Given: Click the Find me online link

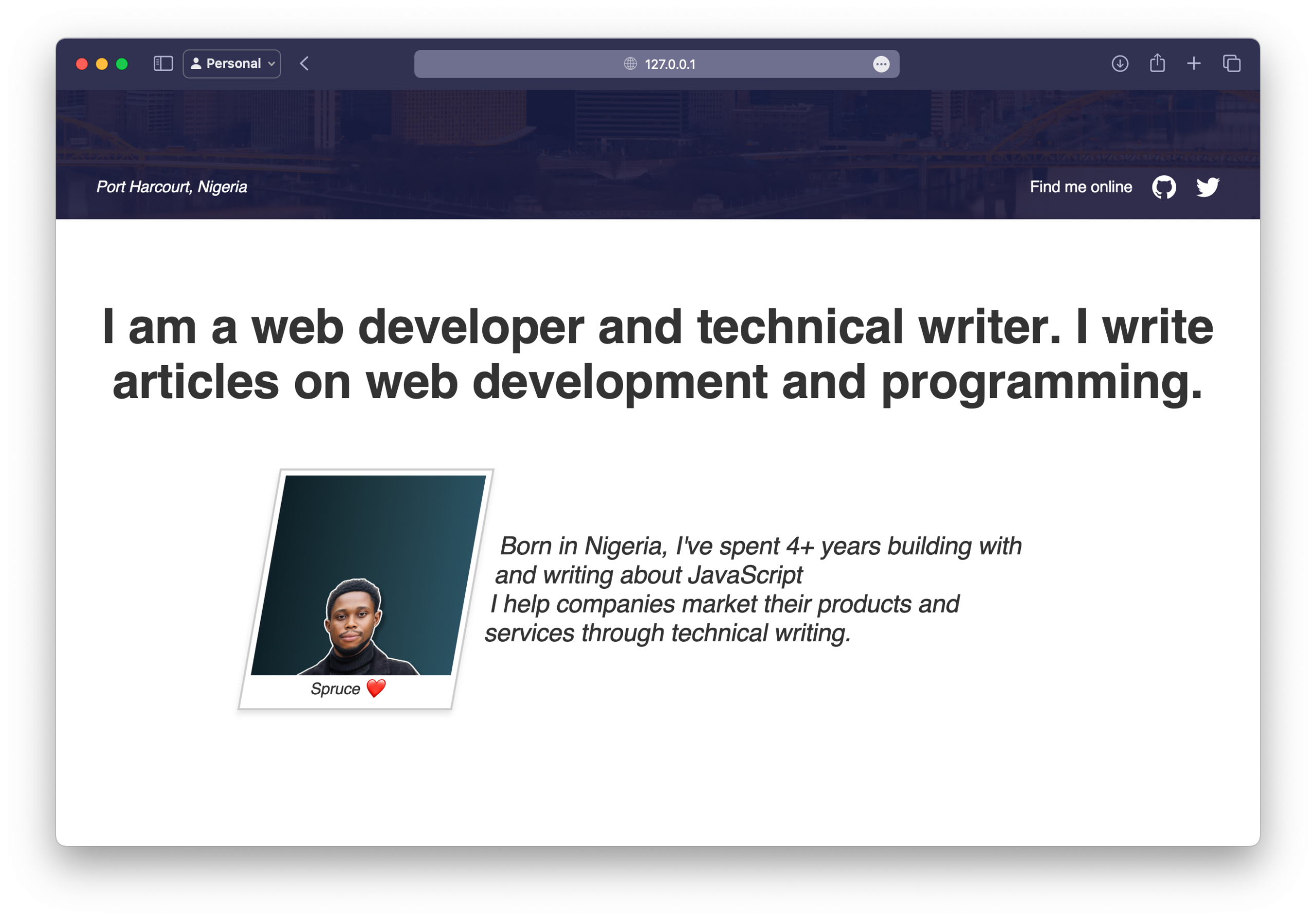Looking at the screenshot, I should coord(1081,186).
